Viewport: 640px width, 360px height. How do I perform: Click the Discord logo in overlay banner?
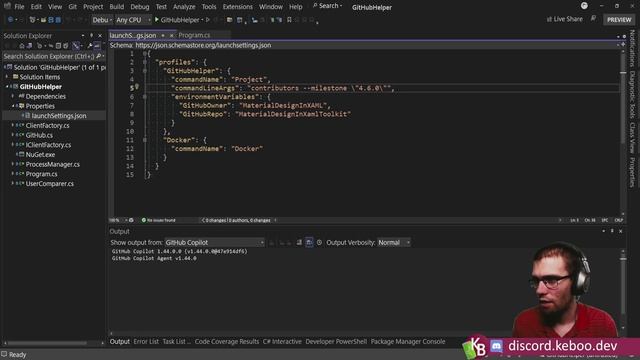(496, 346)
